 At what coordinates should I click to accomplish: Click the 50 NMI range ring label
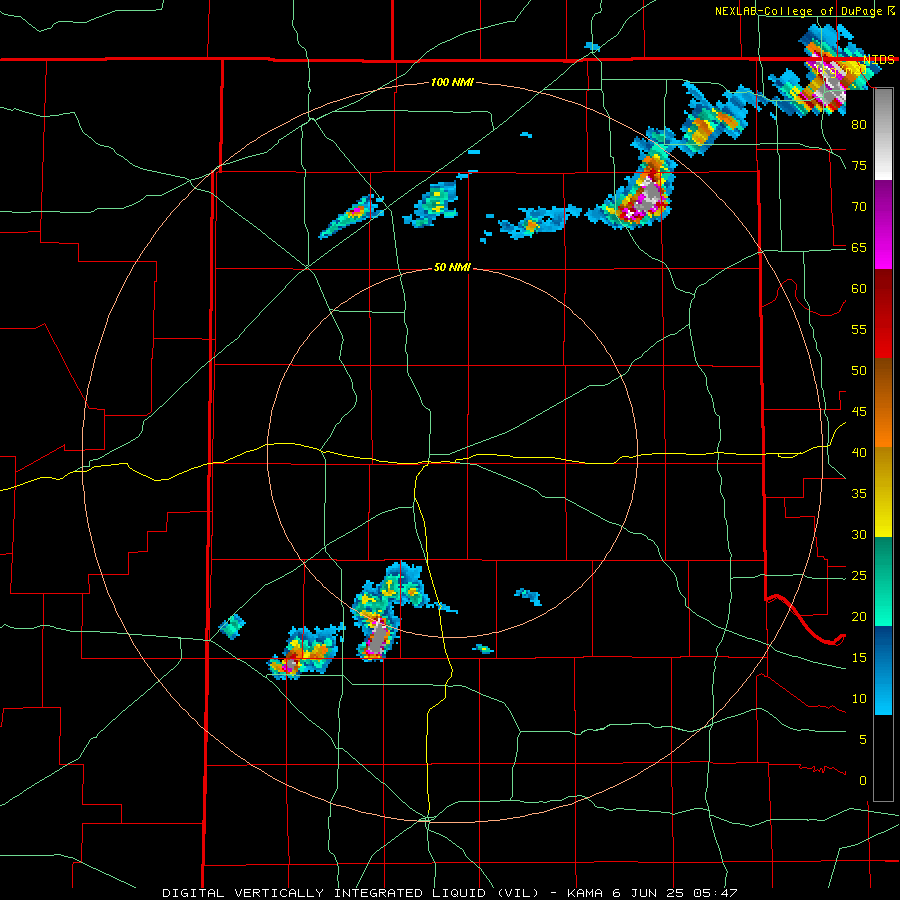click(452, 267)
